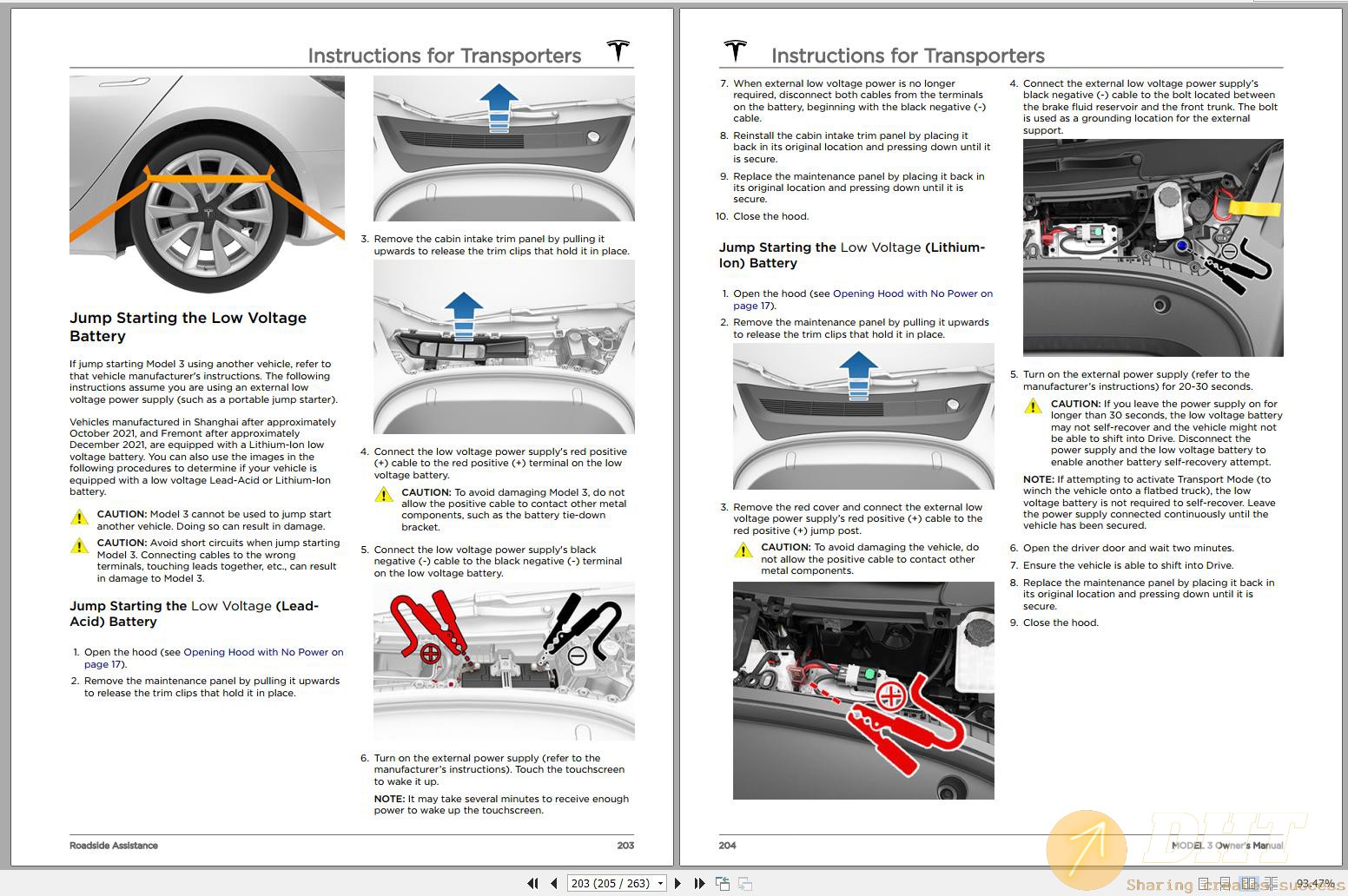The width and height of the screenshot is (1348, 896).
Task: Click page number 204 in footer
Action: click(728, 846)
